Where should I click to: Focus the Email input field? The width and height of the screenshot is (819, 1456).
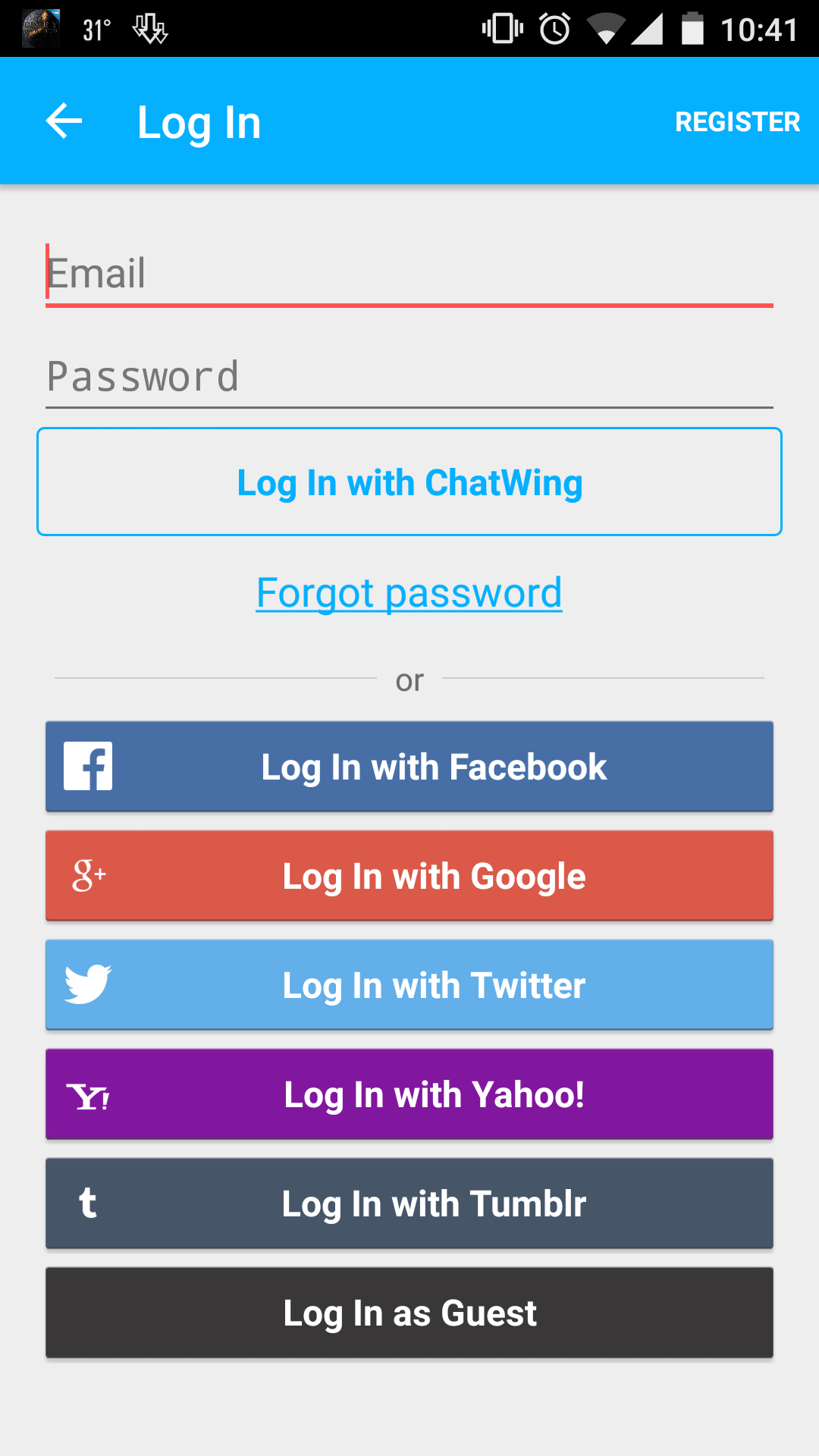point(409,275)
